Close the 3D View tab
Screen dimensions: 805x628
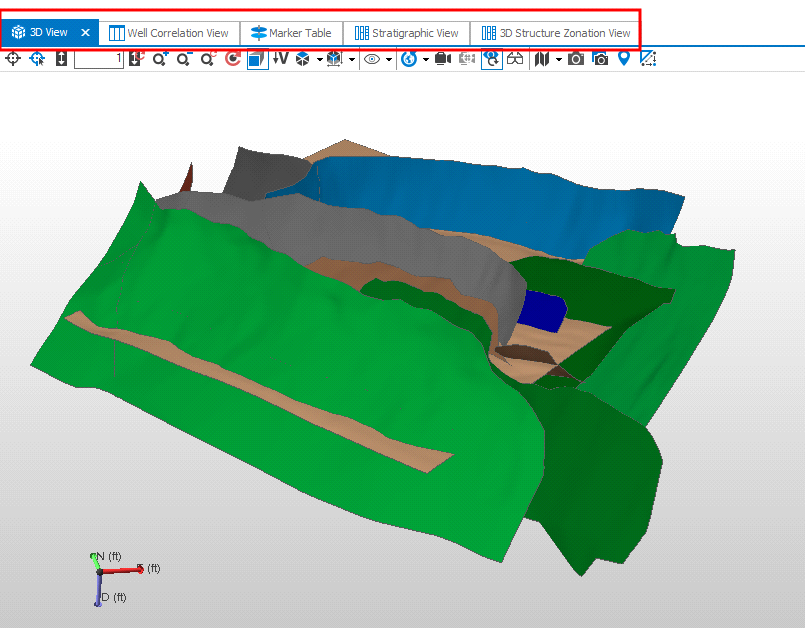(x=85, y=33)
